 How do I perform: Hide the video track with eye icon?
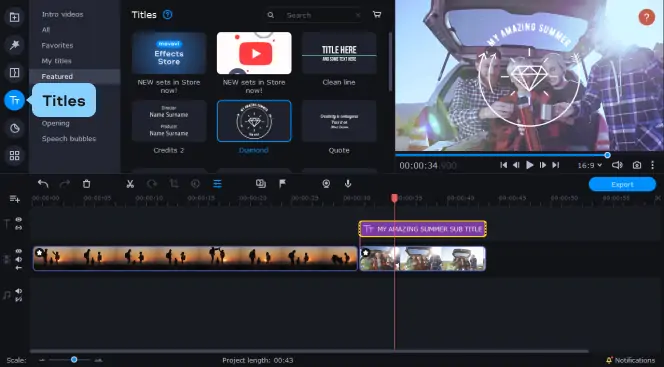point(19,251)
